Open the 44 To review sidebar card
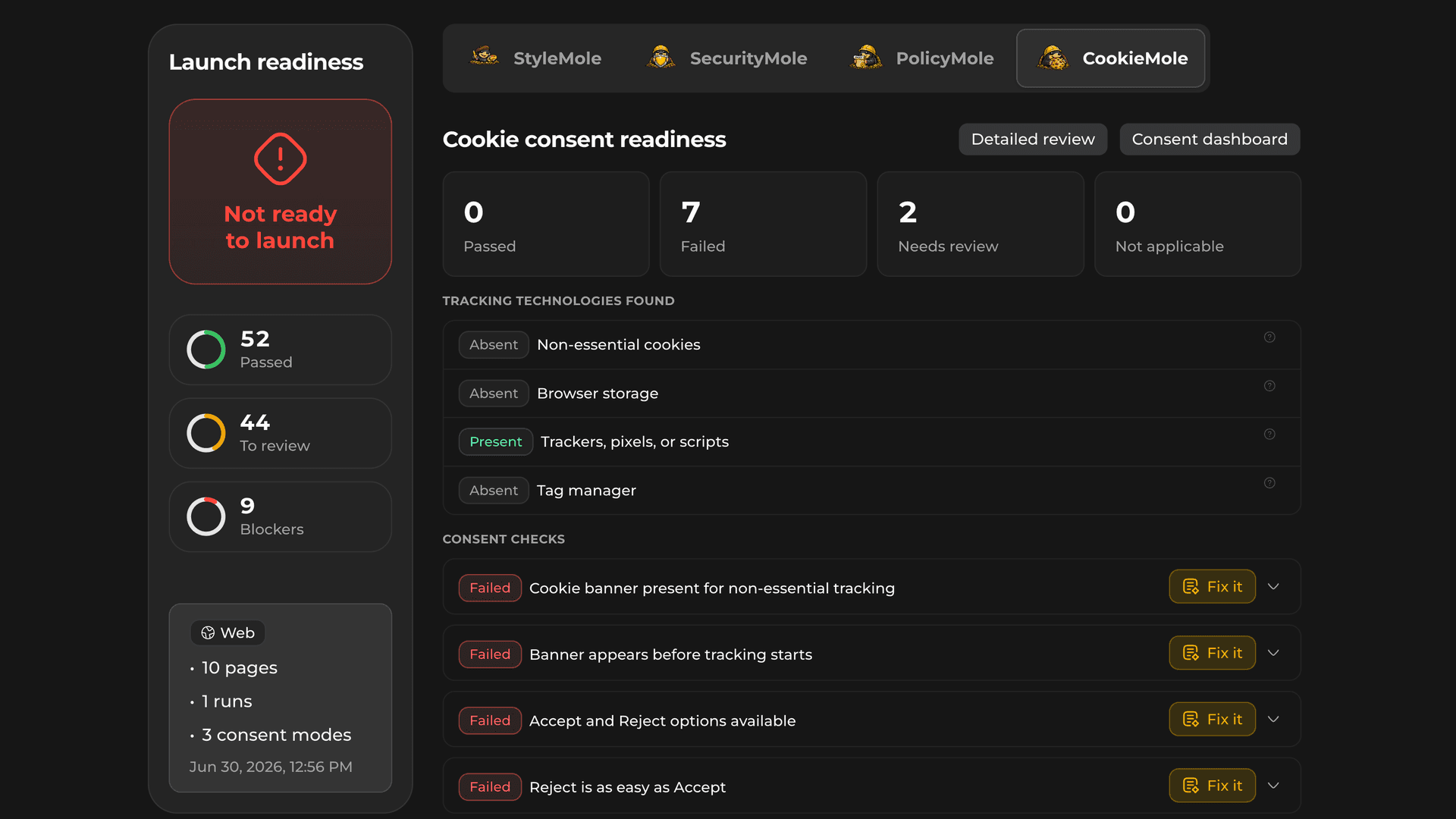Viewport: 1456px width, 819px height. coord(281,433)
